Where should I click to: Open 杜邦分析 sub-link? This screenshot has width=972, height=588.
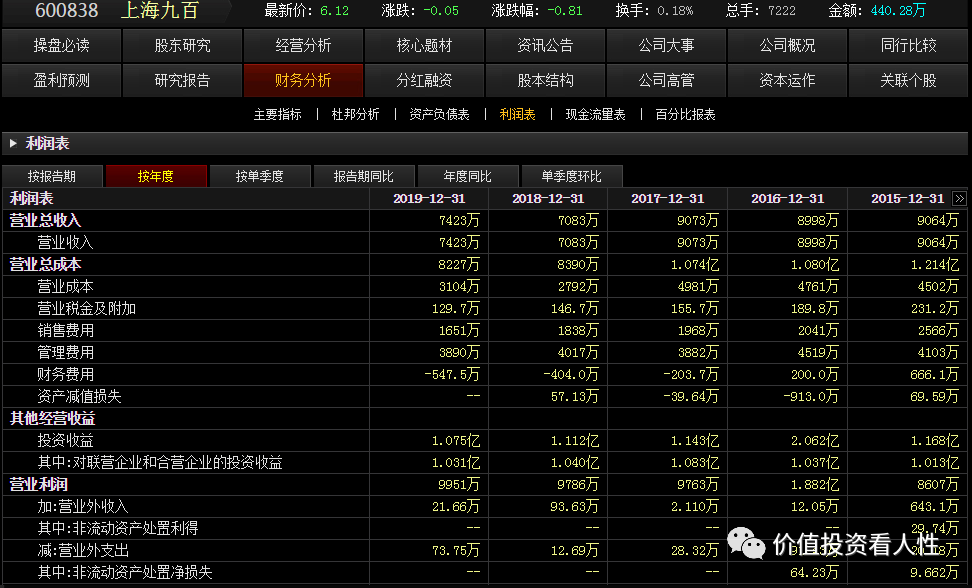tap(355, 115)
